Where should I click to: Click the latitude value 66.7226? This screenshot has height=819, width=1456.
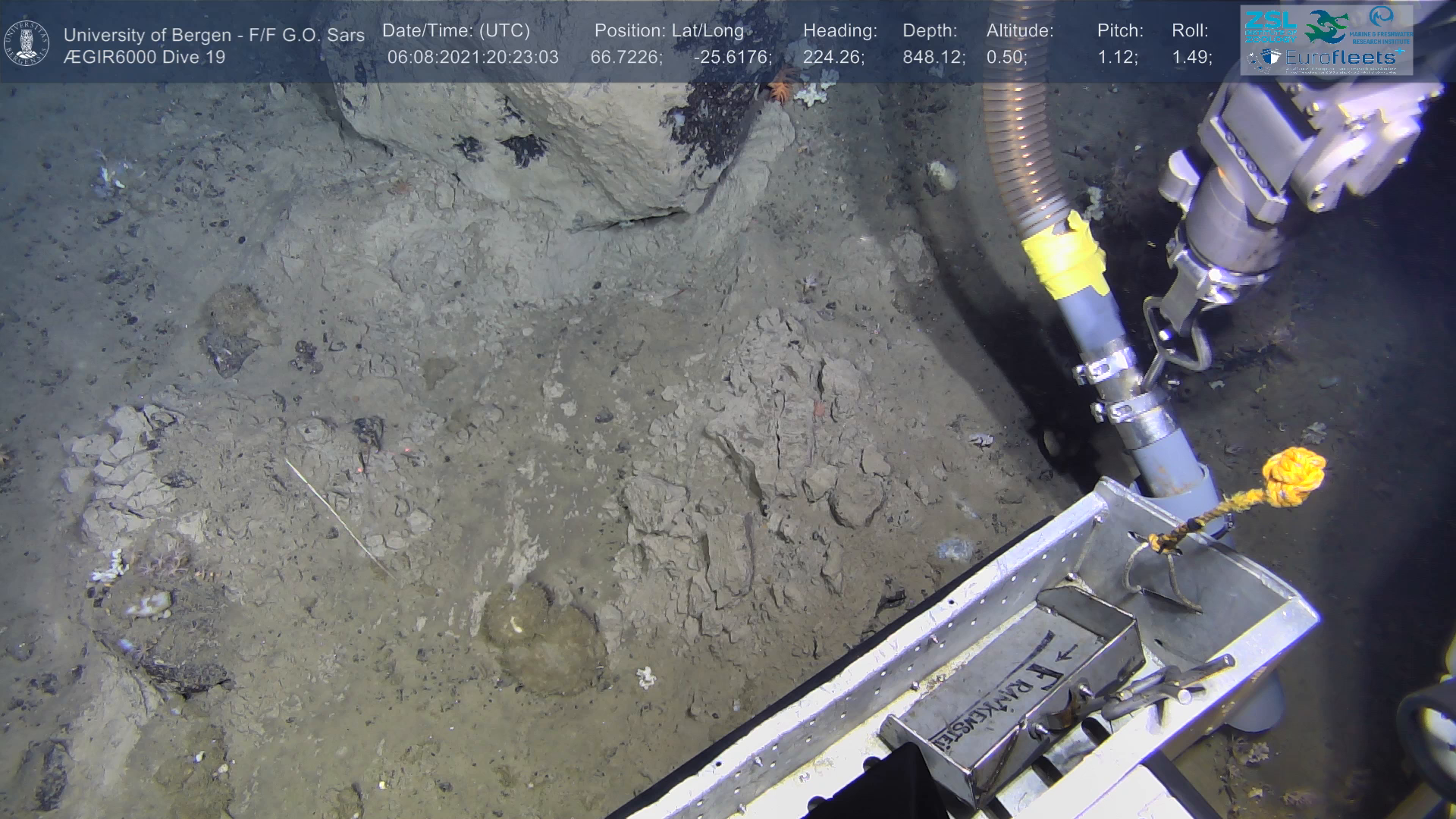coord(626,58)
